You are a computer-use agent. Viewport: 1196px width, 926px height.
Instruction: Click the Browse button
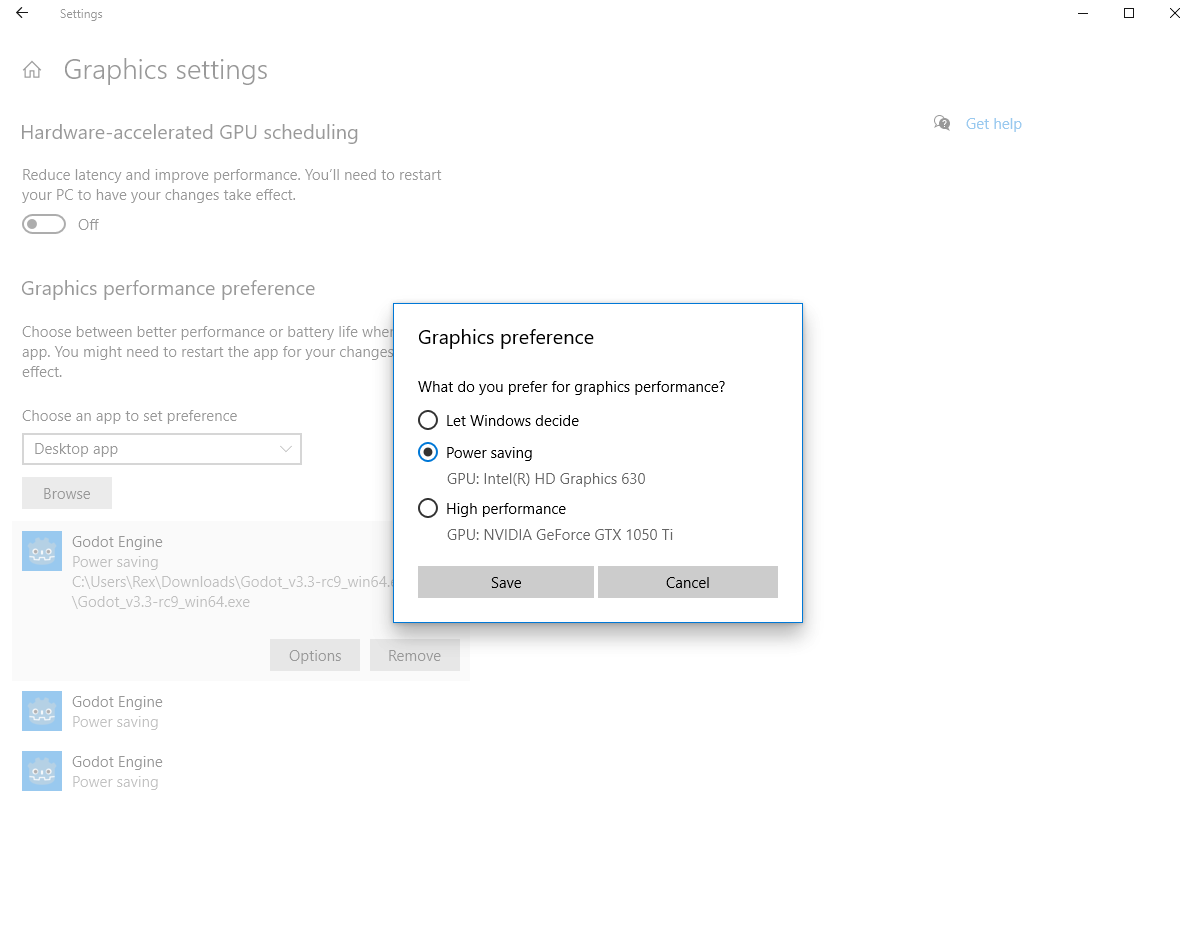67,494
